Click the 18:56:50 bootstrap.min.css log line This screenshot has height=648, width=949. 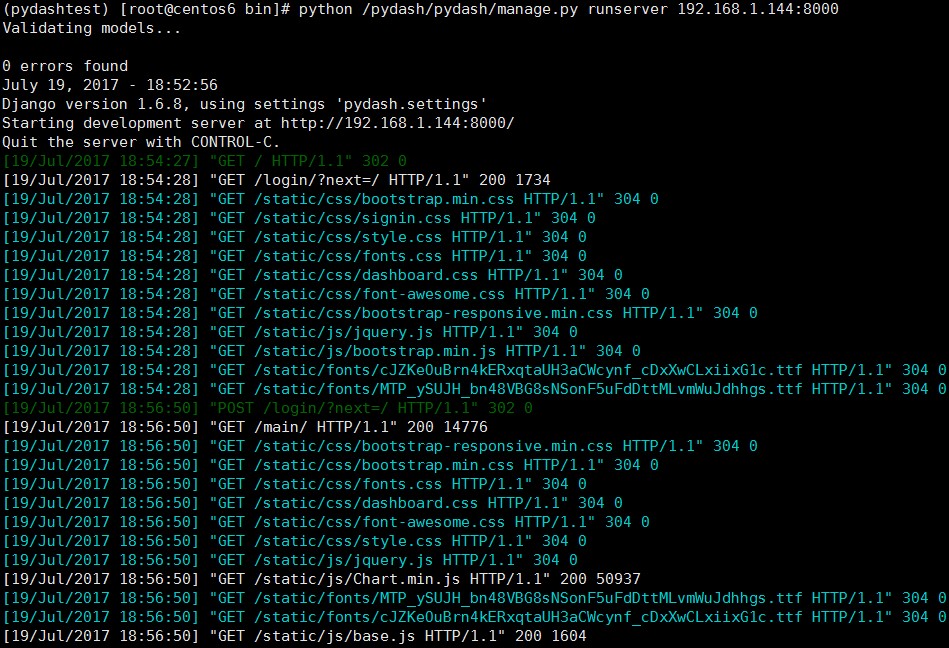[x=330, y=465]
